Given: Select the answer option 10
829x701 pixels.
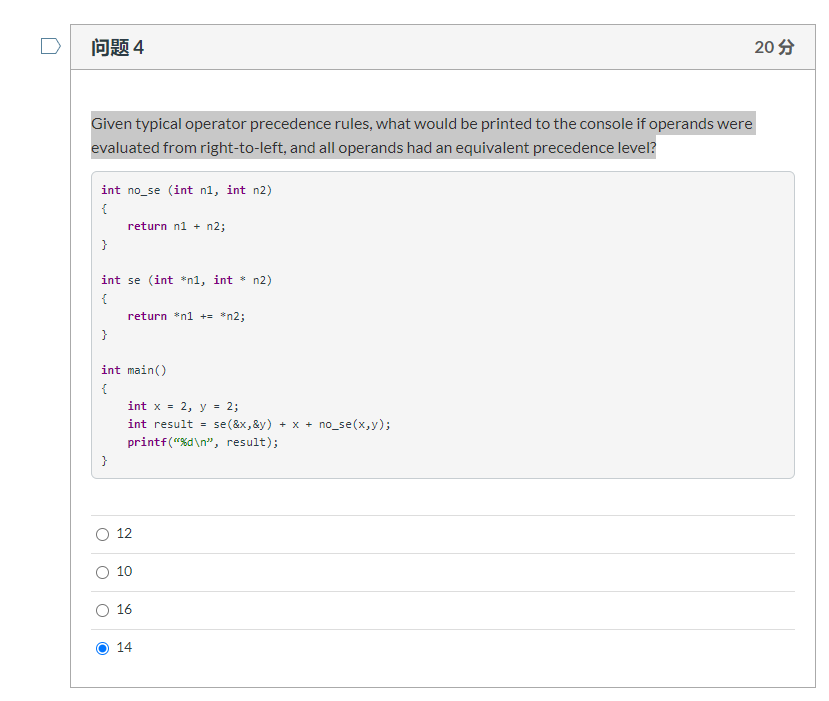Looking at the screenshot, I should 102,572.
